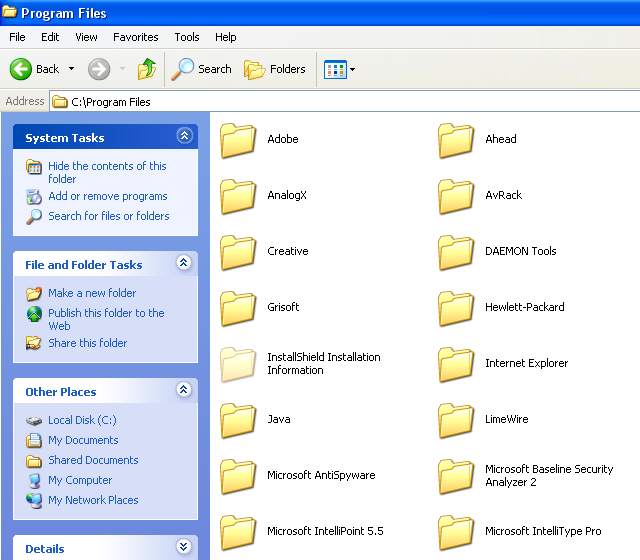Collapse the File and Folder Tasks panel
This screenshot has height=560, width=640.
point(184,263)
